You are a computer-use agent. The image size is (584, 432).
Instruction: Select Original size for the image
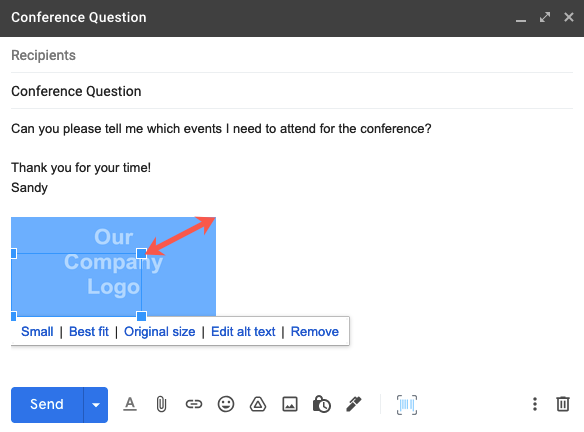(x=159, y=331)
